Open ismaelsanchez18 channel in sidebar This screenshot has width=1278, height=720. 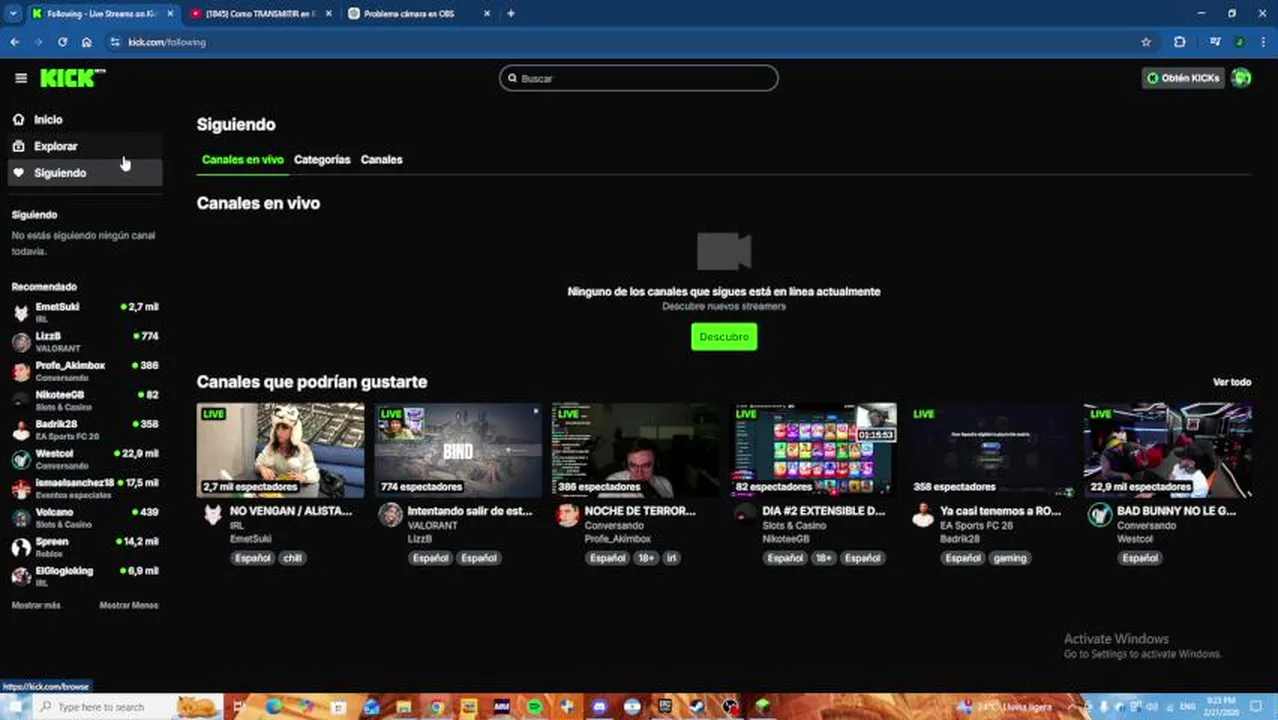[84, 488]
